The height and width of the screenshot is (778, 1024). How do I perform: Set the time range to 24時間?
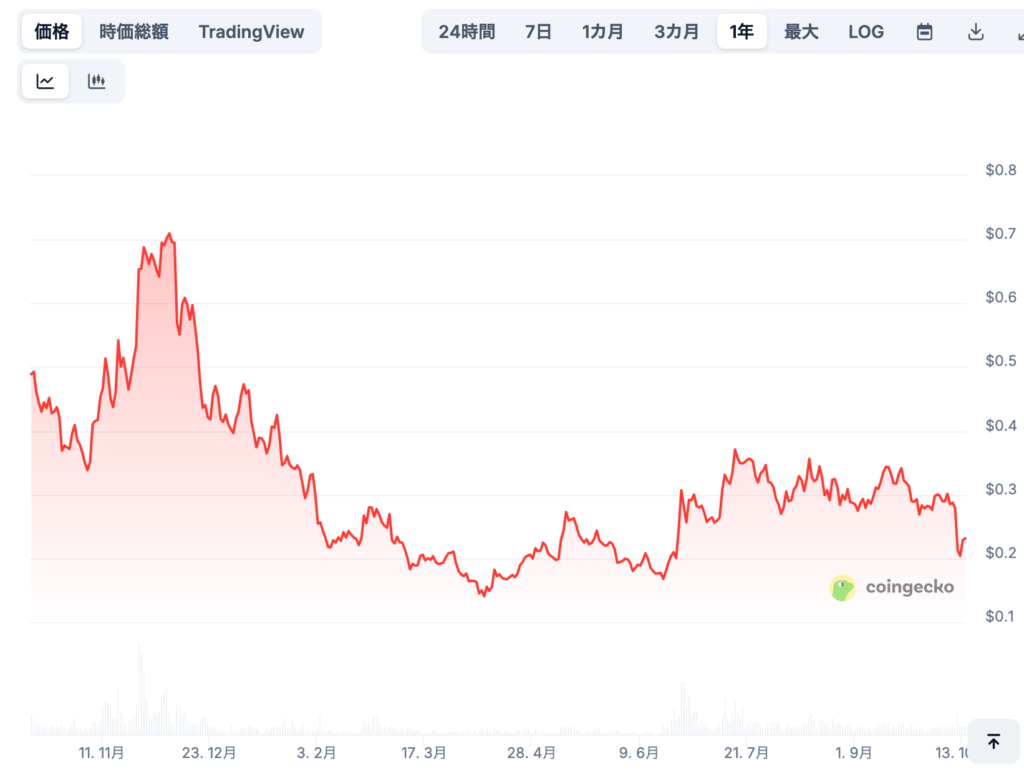[466, 32]
